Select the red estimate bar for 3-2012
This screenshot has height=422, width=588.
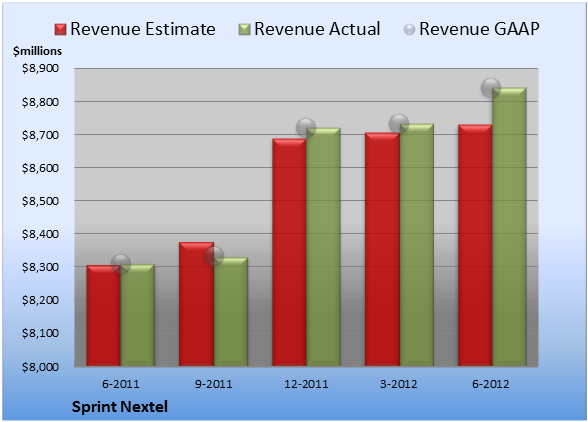382,249
